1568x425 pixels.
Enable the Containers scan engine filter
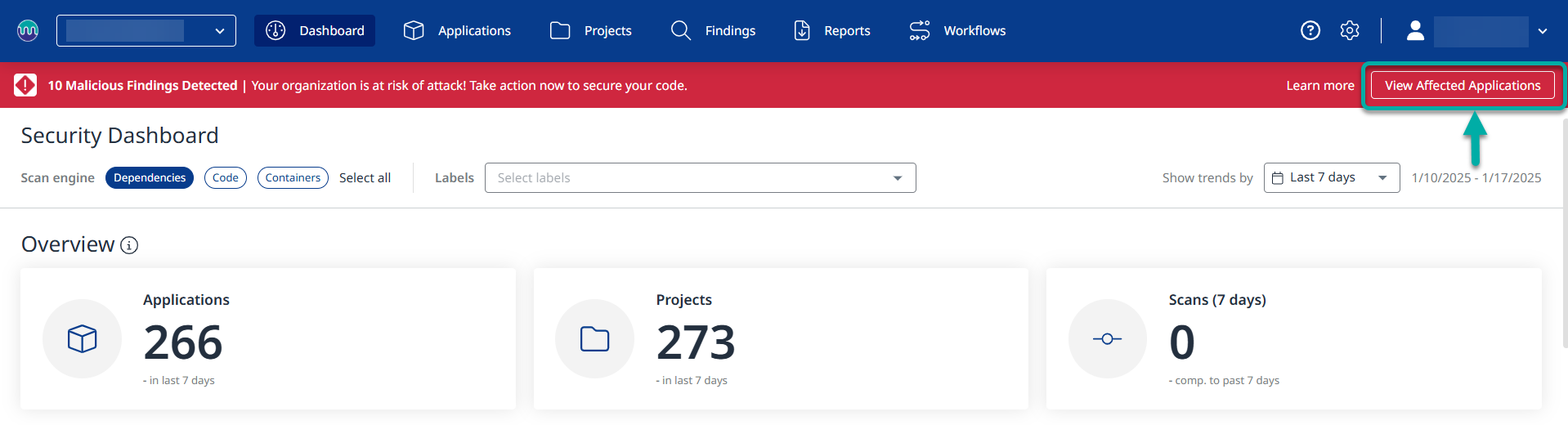tap(293, 178)
